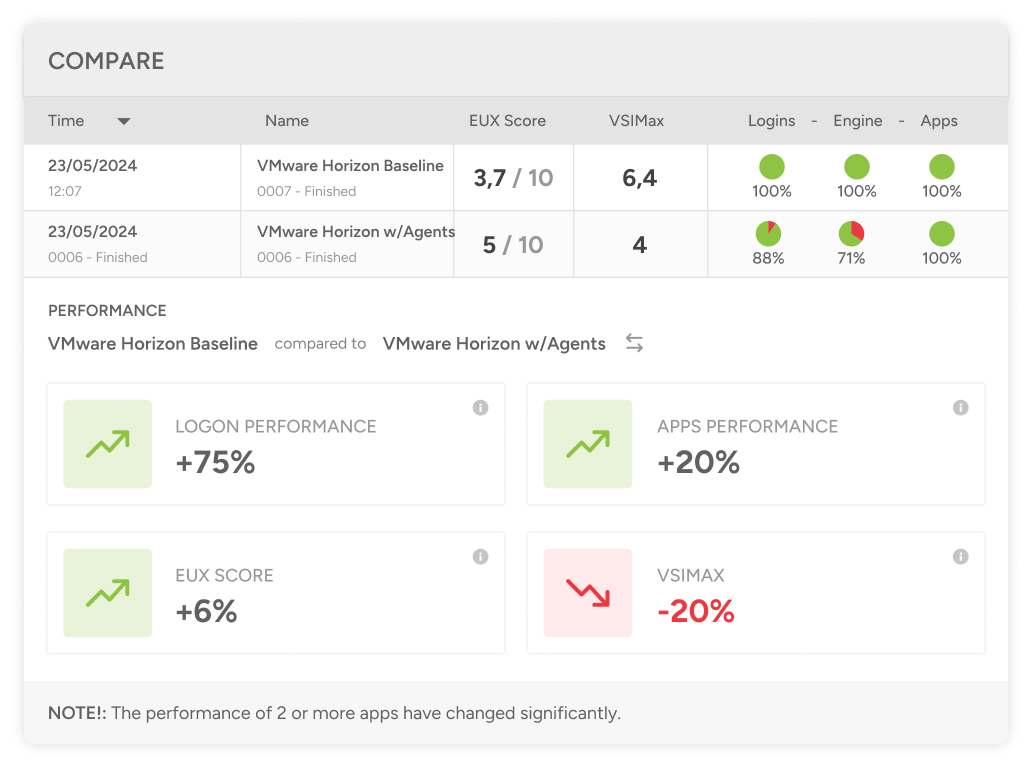Open info icon on VSIMax card
Image resolution: width=1024 pixels, height=768 pixels.
(x=960, y=556)
